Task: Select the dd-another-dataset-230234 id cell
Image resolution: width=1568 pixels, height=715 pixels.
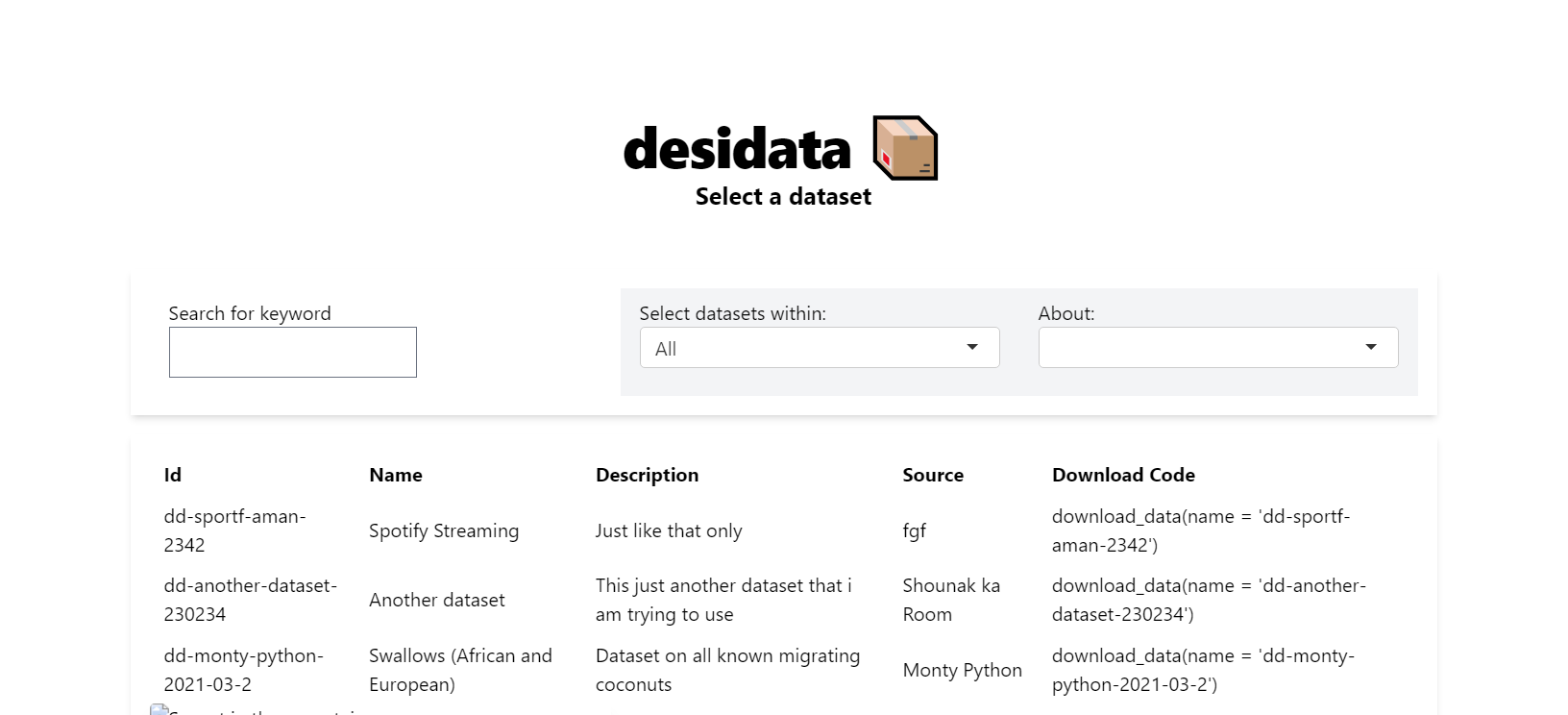Action: [x=251, y=600]
